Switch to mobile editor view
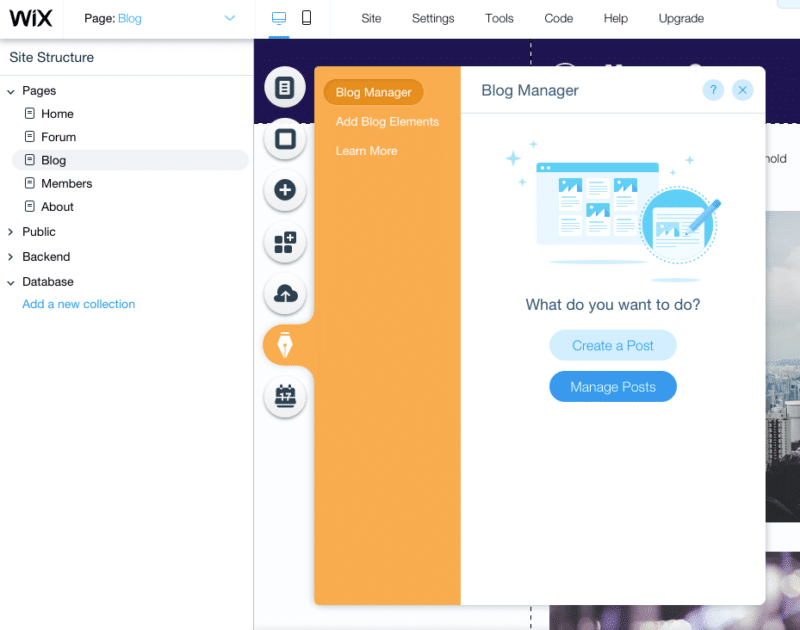The image size is (800, 630). (306, 18)
